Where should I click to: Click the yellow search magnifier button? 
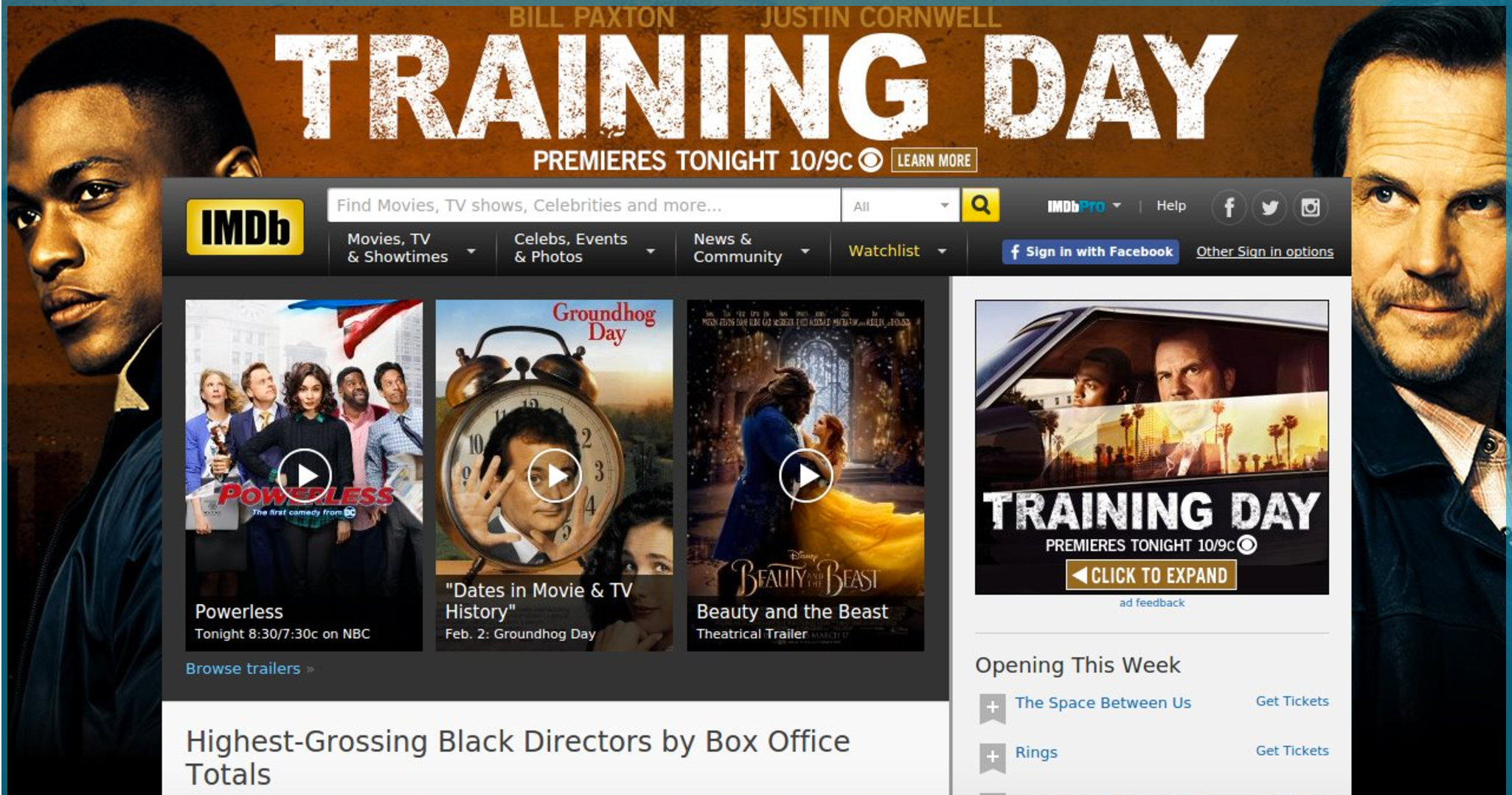pos(980,205)
